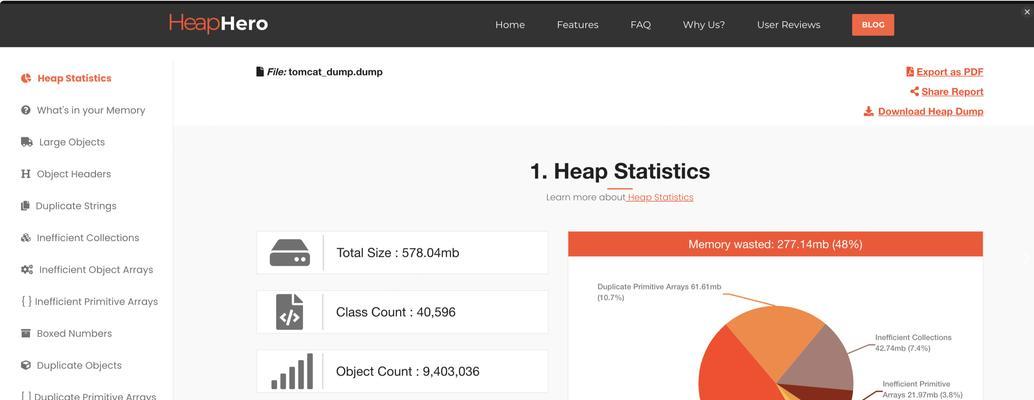Click the Download Heap Dump link

(x=930, y=111)
